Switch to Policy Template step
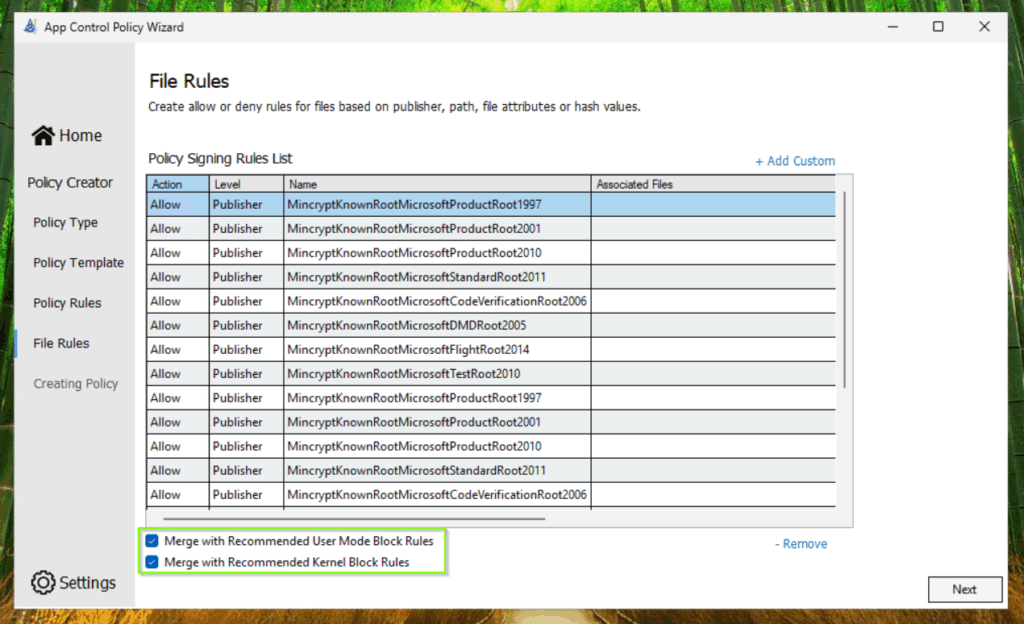The width and height of the screenshot is (1024, 624). (x=78, y=263)
